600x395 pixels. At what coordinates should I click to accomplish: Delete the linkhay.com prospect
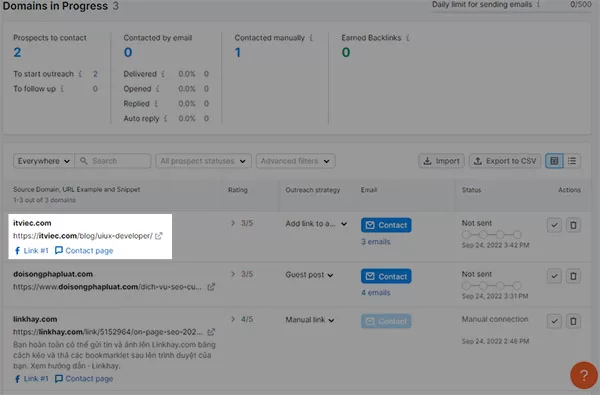pyautogui.click(x=573, y=321)
